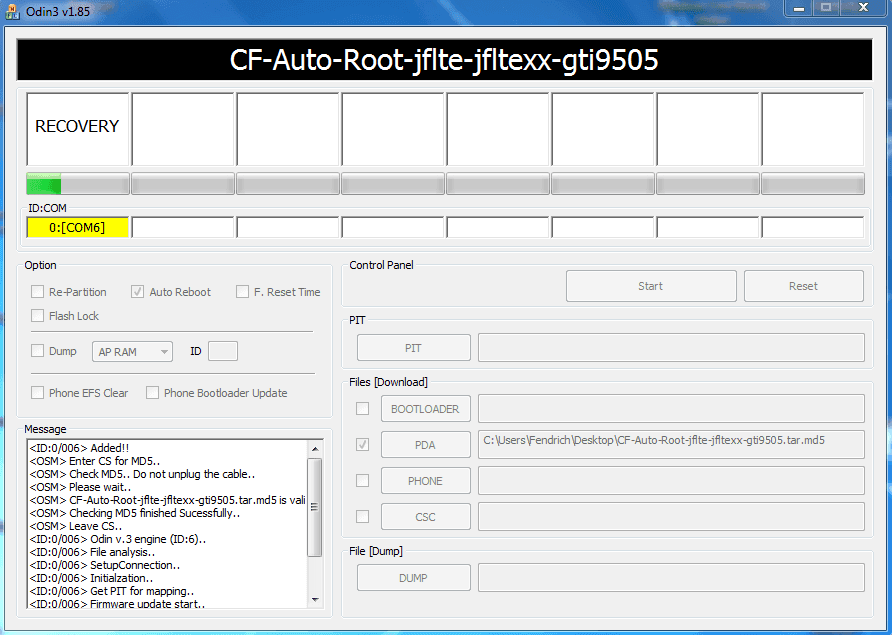Click the Message log scroll up arrow
Viewport: 892px width, 635px height.
tap(315, 449)
